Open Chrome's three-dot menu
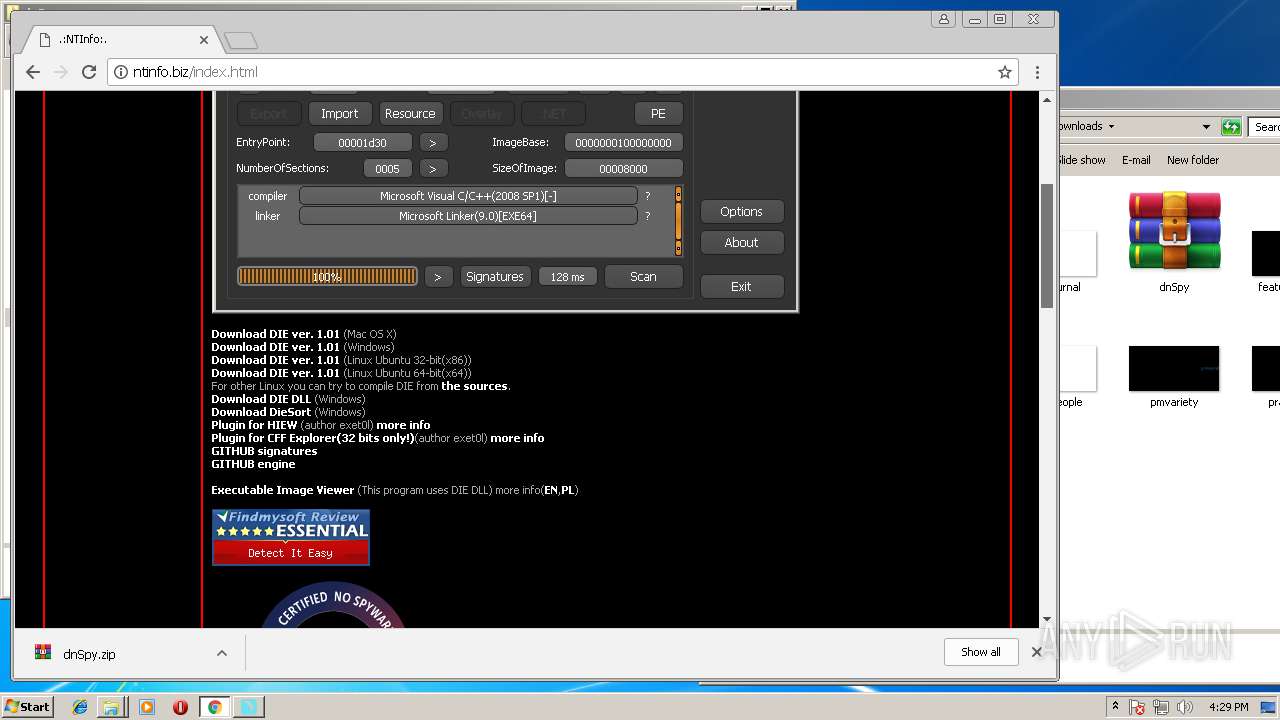1280x720 pixels. point(1037,72)
